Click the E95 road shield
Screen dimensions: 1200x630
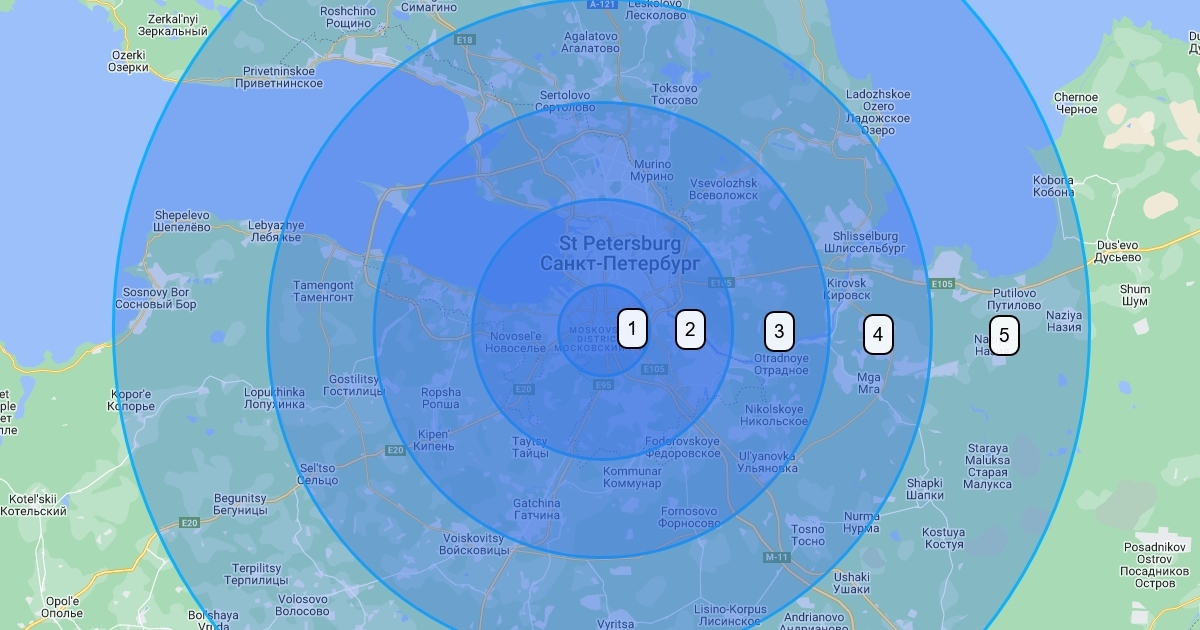click(x=602, y=383)
